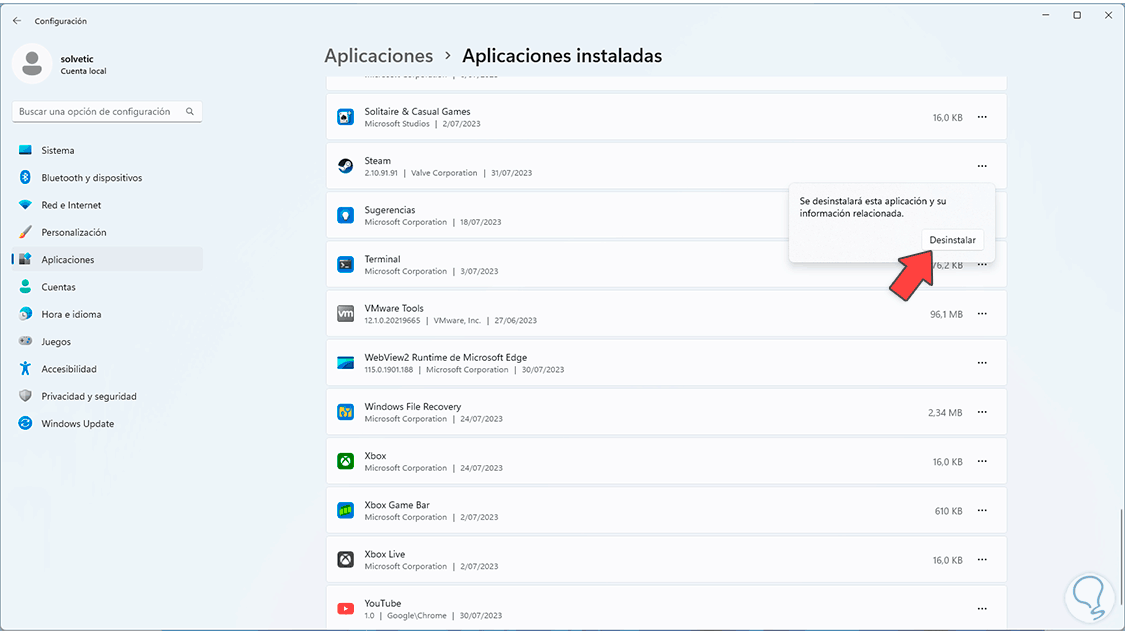Open more options for Solitaire & Casual Games
This screenshot has width=1125, height=634.
982,117
